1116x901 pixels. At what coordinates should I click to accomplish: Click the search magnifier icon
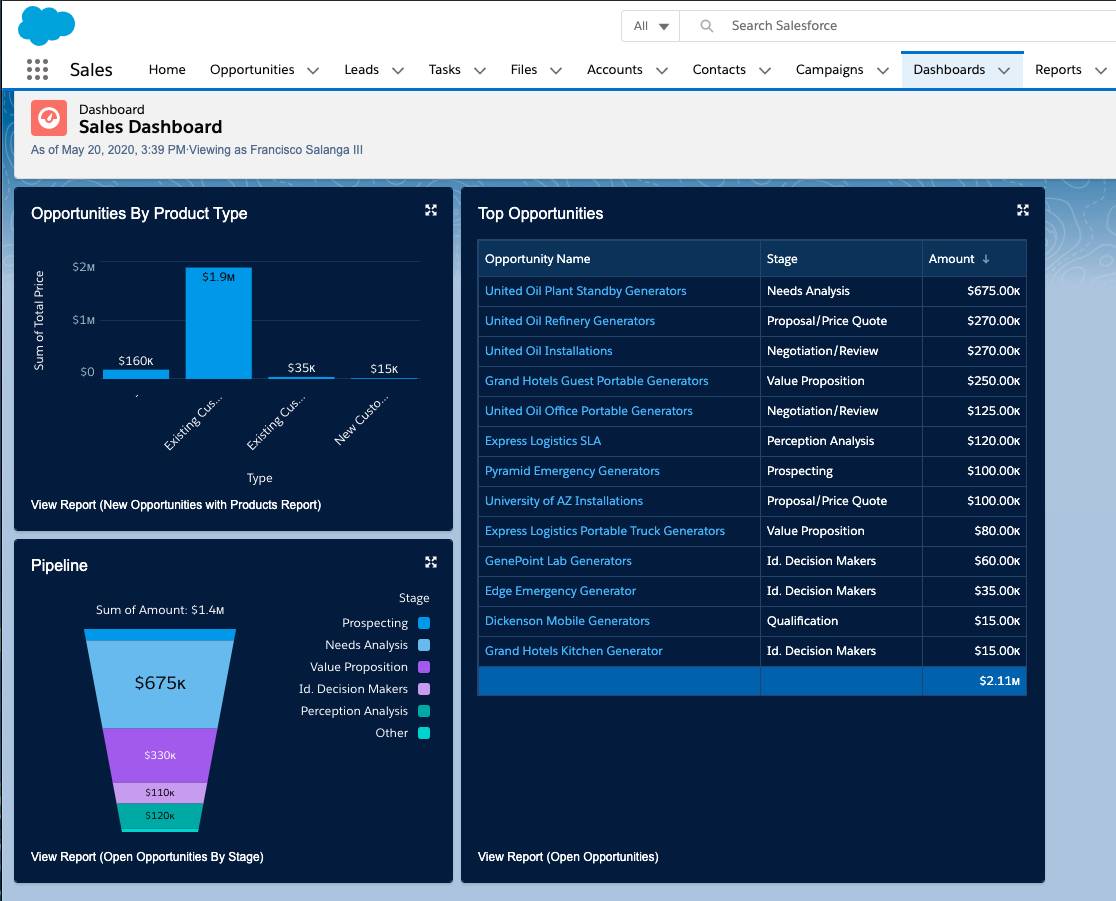[x=706, y=26]
